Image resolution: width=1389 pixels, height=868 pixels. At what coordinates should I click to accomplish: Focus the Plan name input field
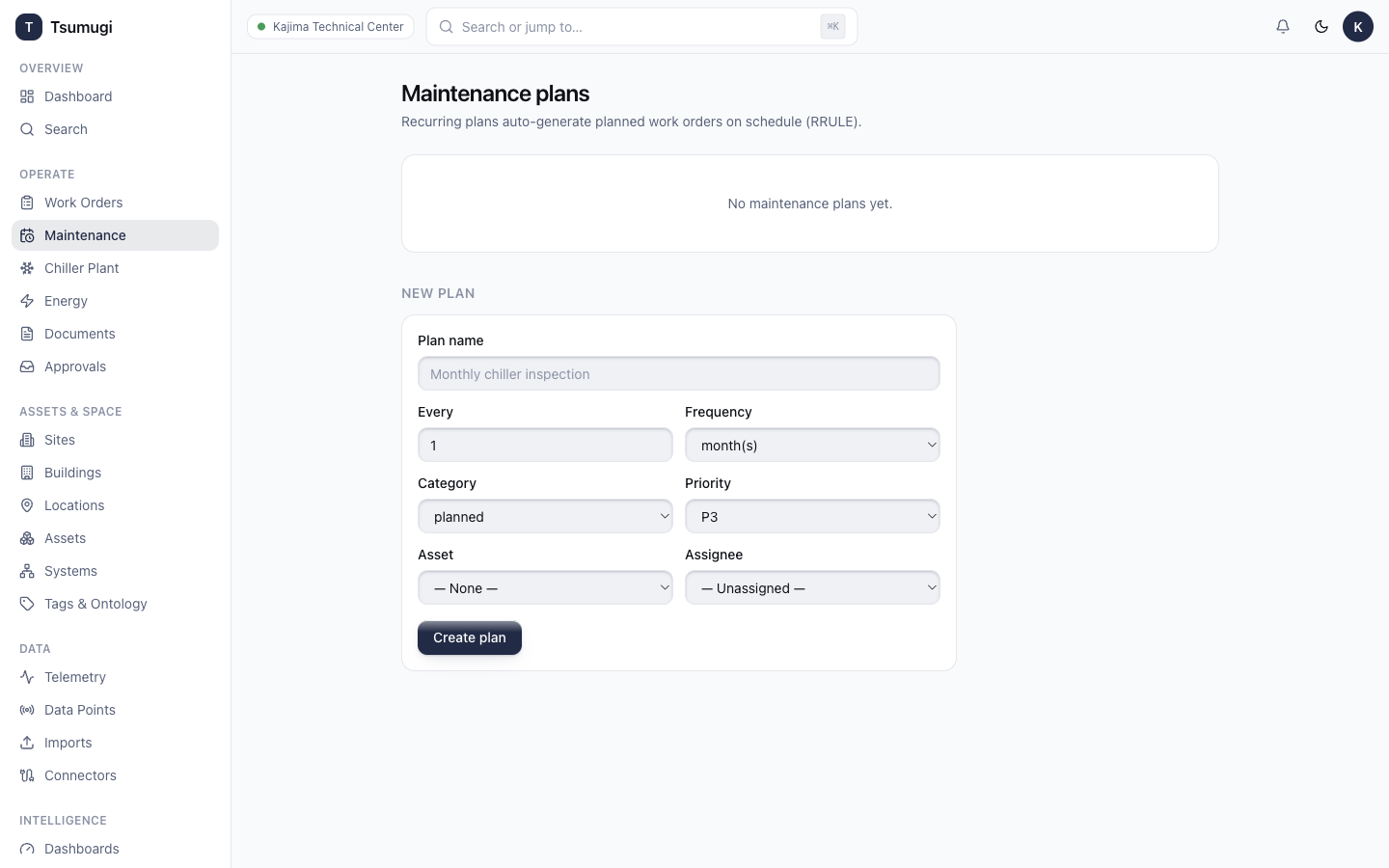click(x=679, y=373)
